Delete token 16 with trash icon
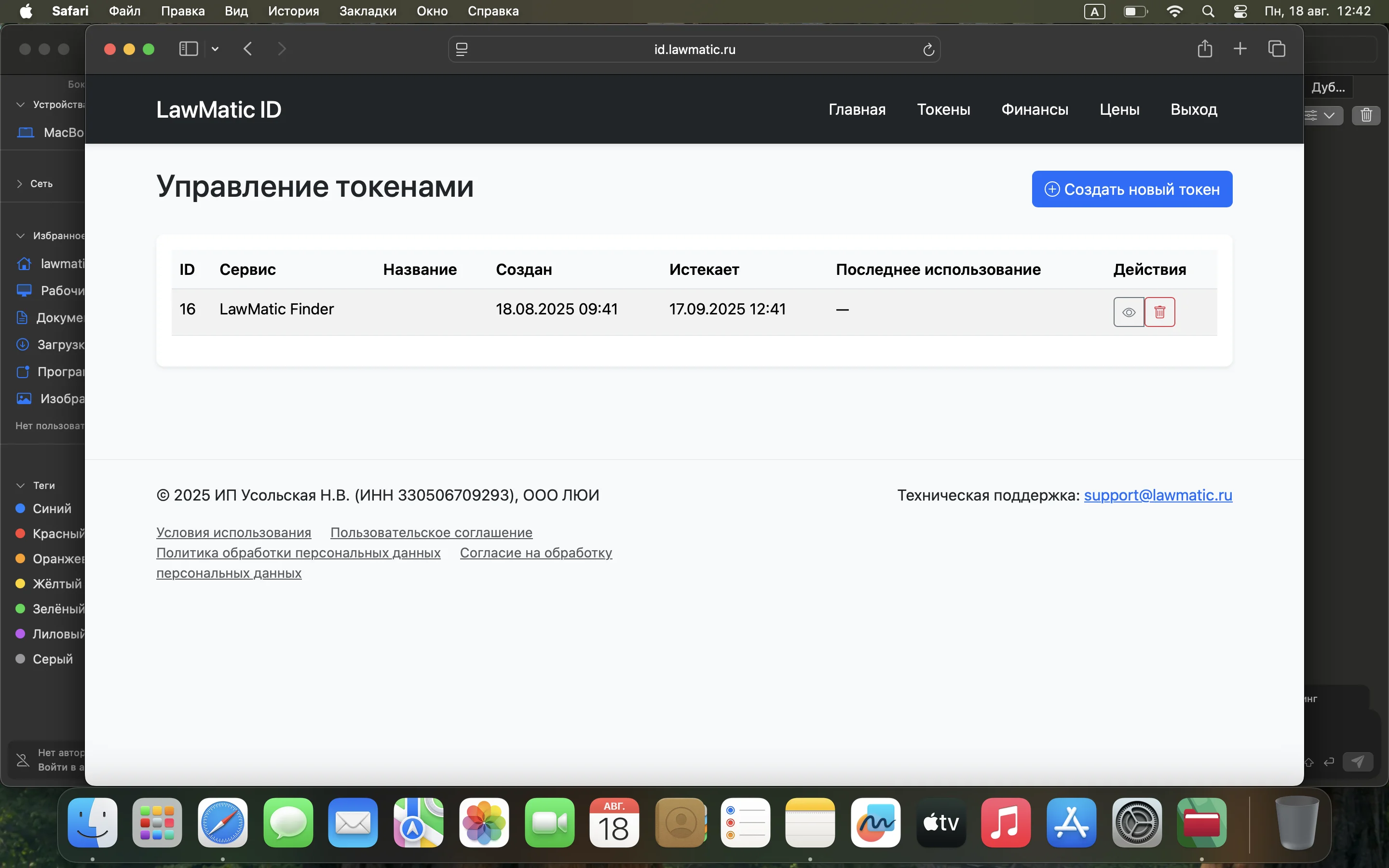This screenshot has width=1389, height=868. click(x=1159, y=312)
